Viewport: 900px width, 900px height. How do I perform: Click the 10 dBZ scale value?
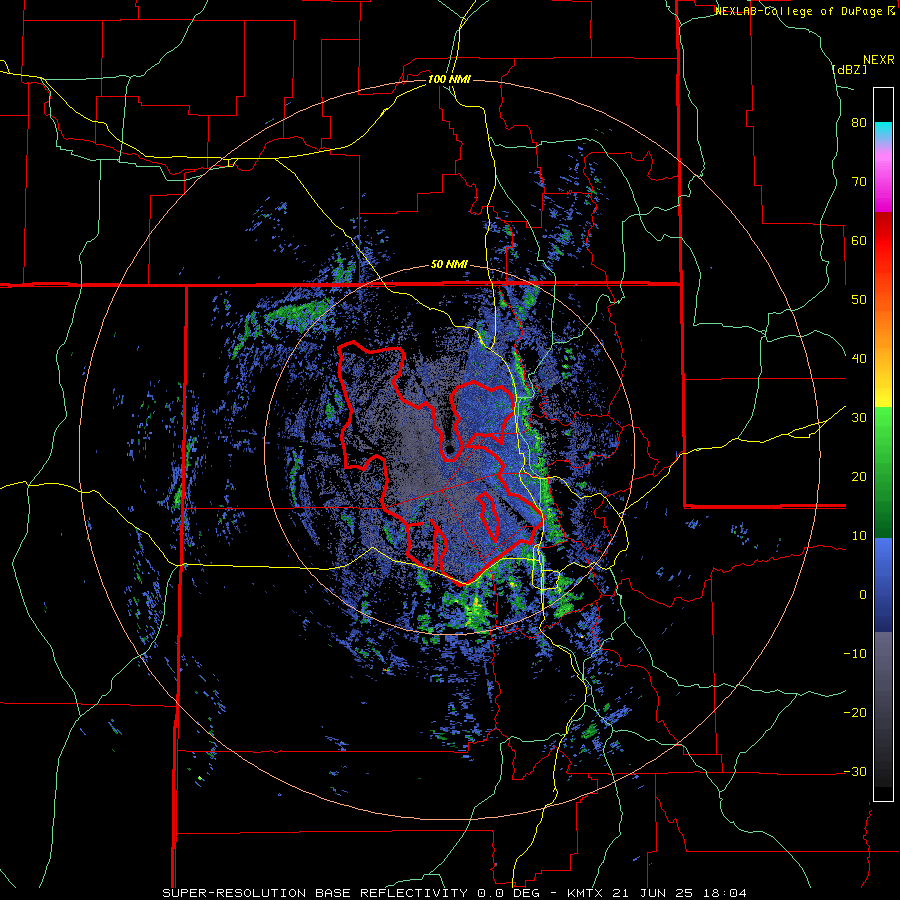click(859, 536)
